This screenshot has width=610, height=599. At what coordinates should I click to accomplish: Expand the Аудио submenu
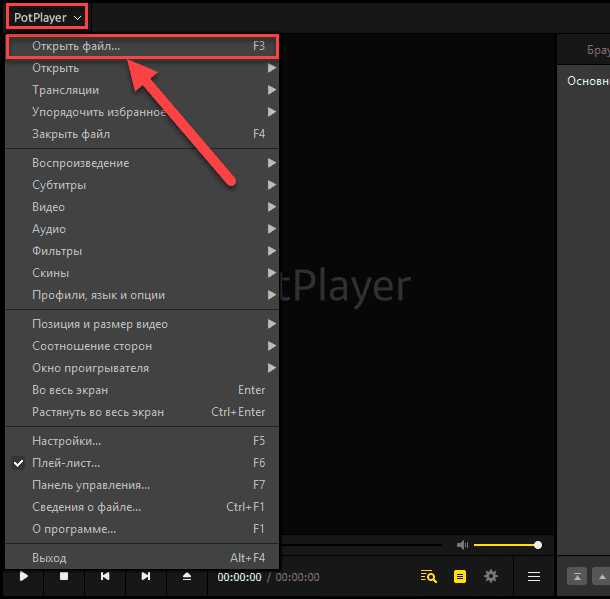(x=142, y=229)
